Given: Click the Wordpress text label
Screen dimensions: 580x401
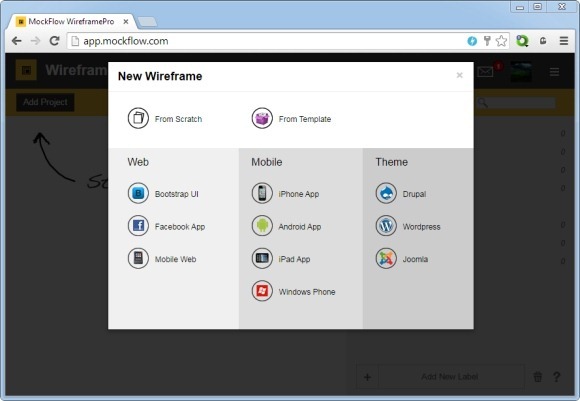Looking at the screenshot, I should point(421,227).
